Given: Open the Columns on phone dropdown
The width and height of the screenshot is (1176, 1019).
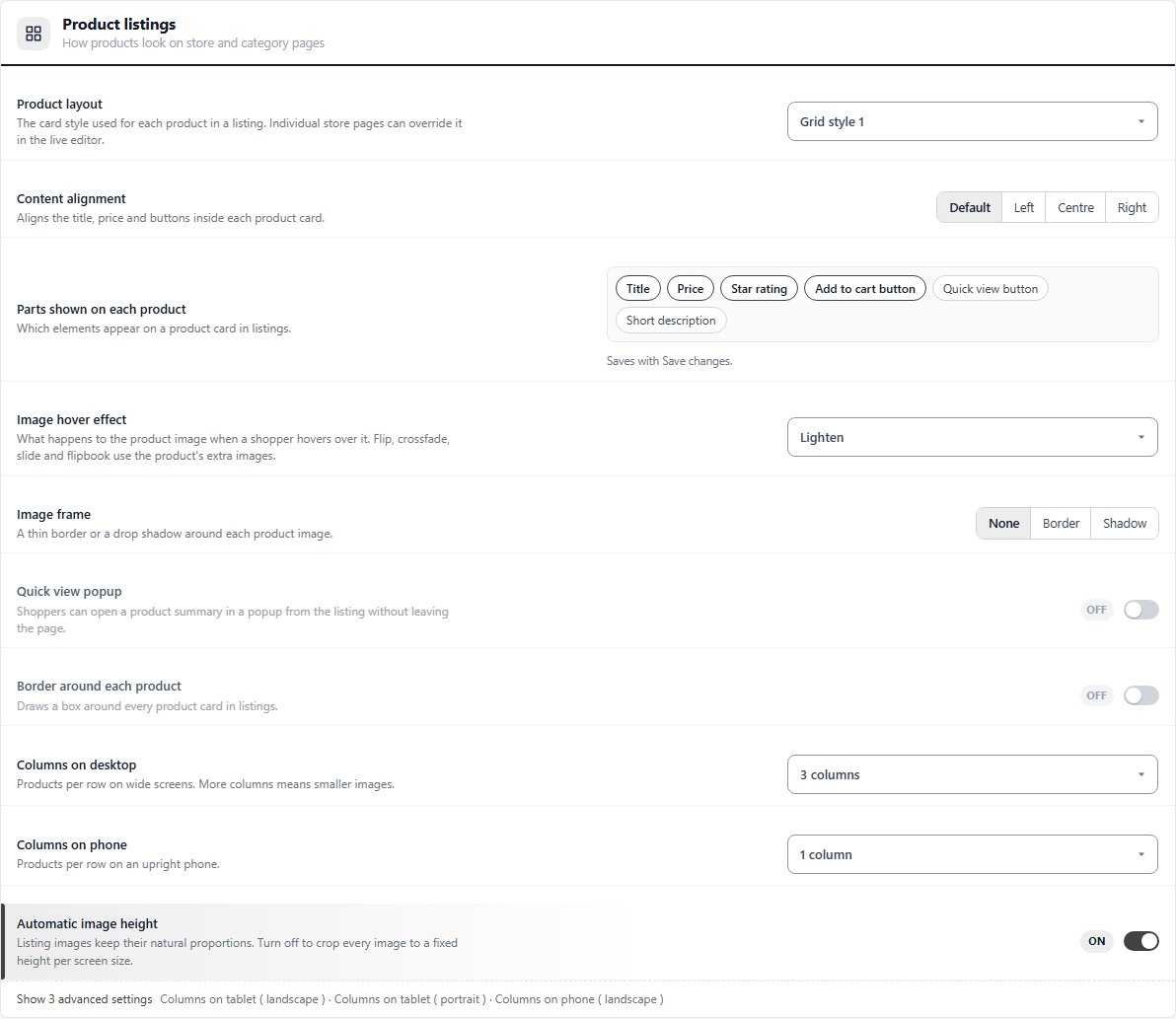Looking at the screenshot, I should [x=972, y=855].
